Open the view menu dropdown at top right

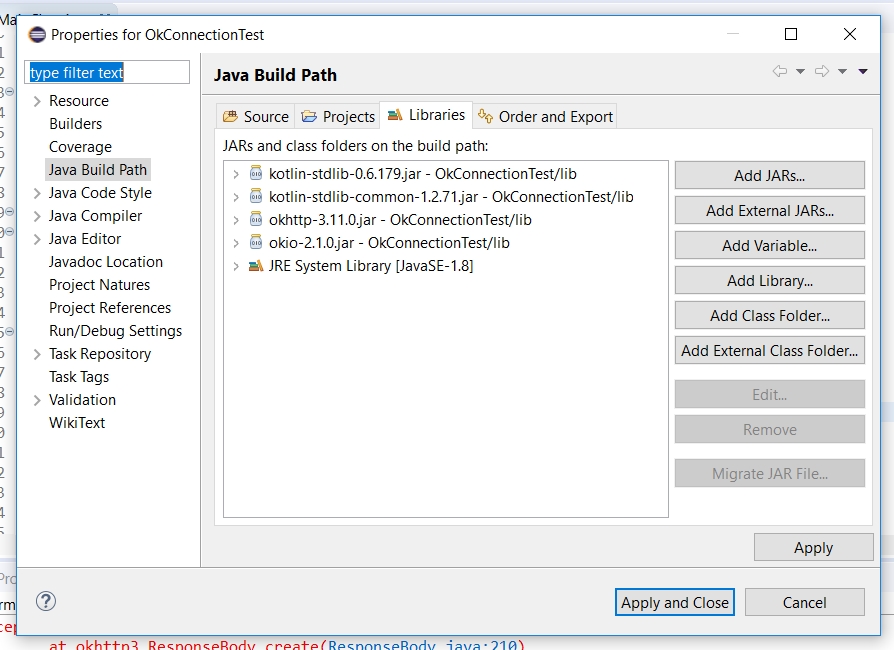click(x=862, y=71)
